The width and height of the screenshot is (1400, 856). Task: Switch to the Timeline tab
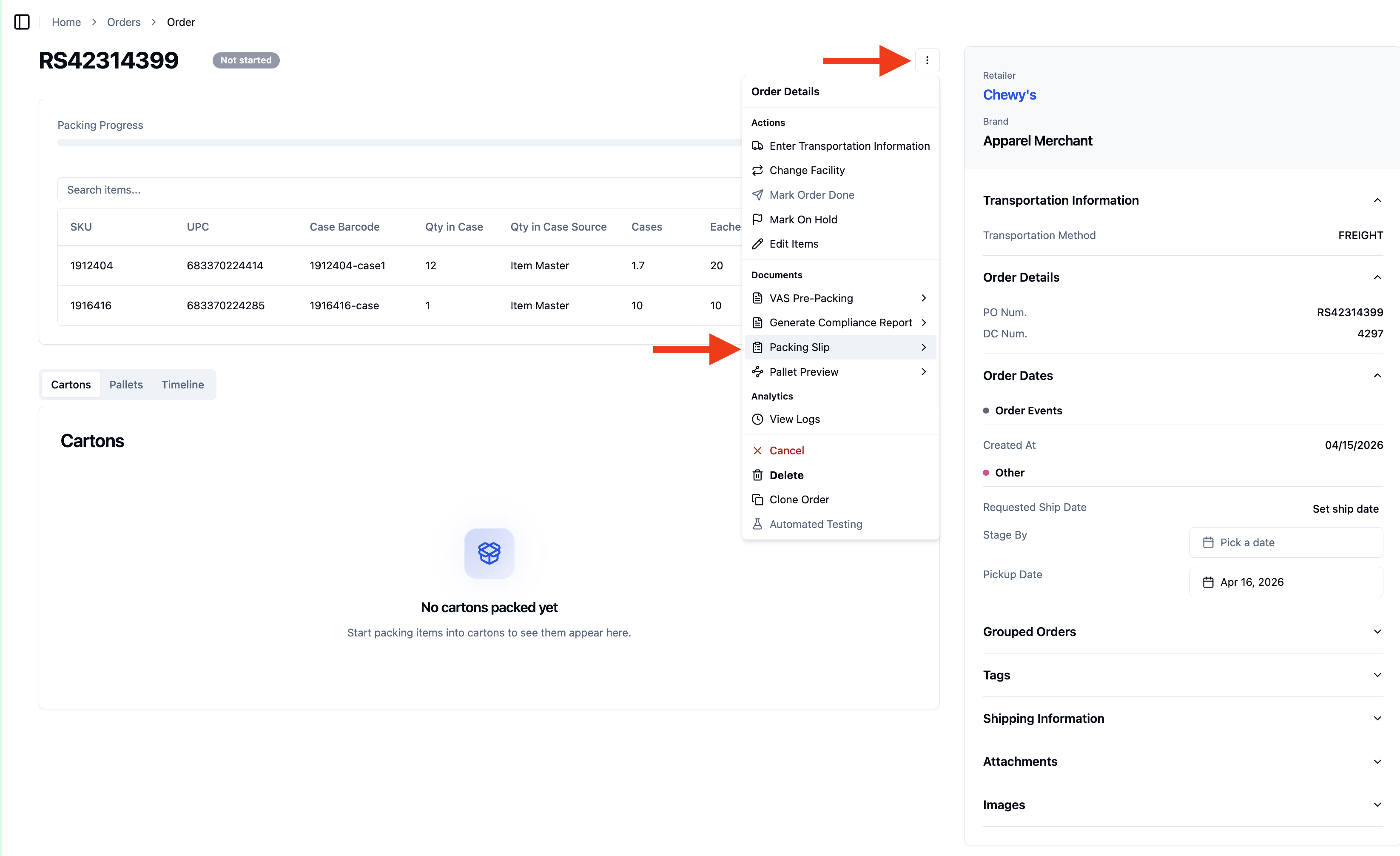[182, 385]
